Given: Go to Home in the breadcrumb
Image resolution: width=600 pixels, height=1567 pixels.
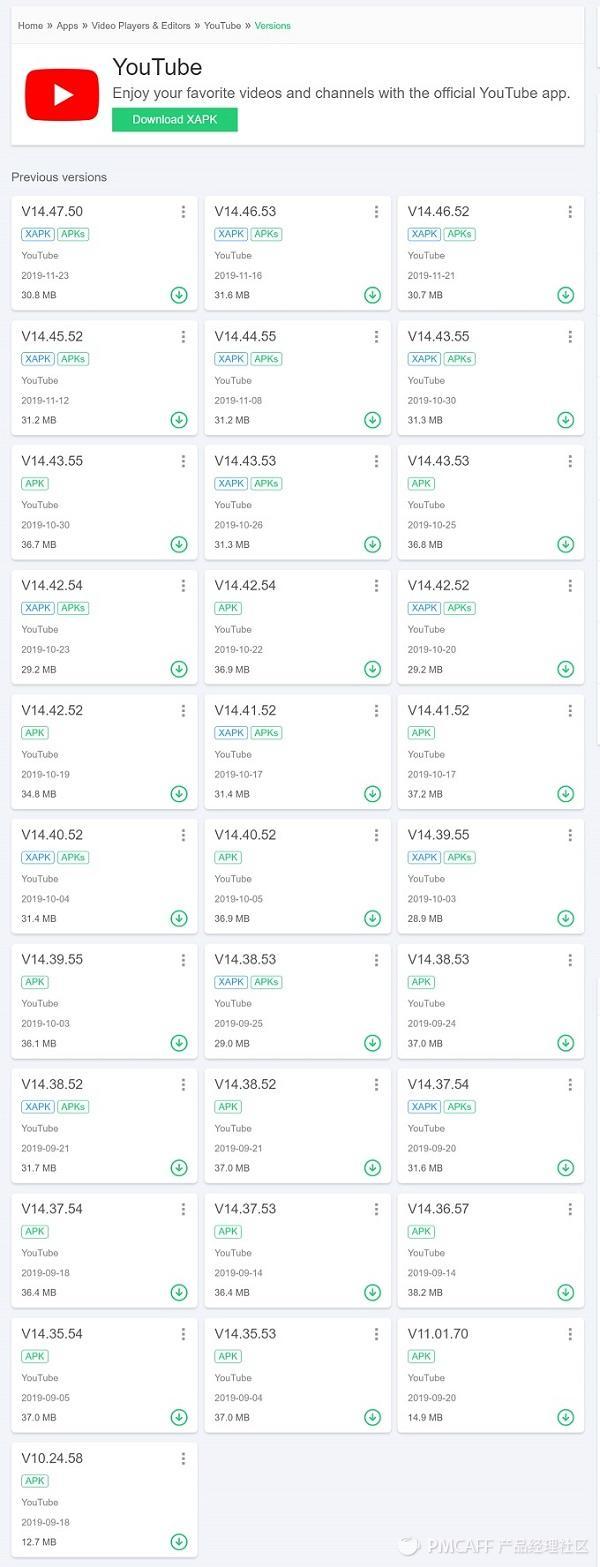Looking at the screenshot, I should (x=30, y=25).
